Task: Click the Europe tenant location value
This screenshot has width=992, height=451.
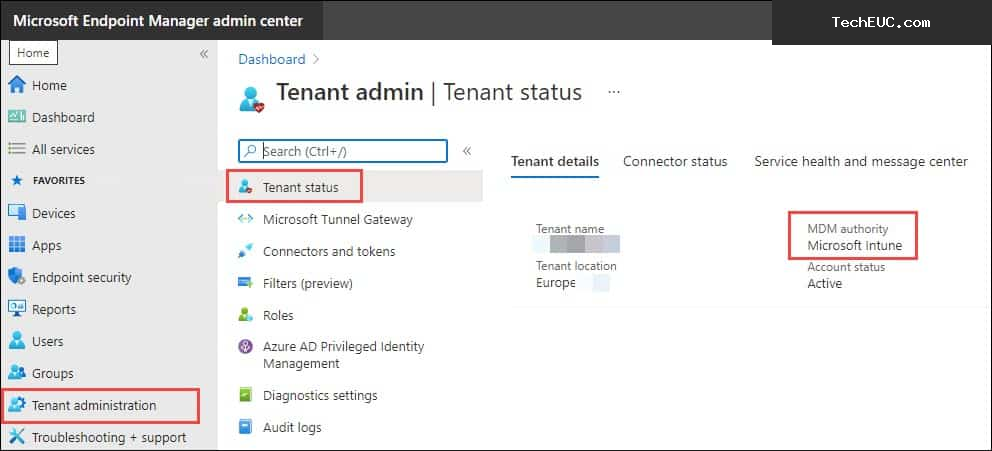Action: click(x=555, y=283)
